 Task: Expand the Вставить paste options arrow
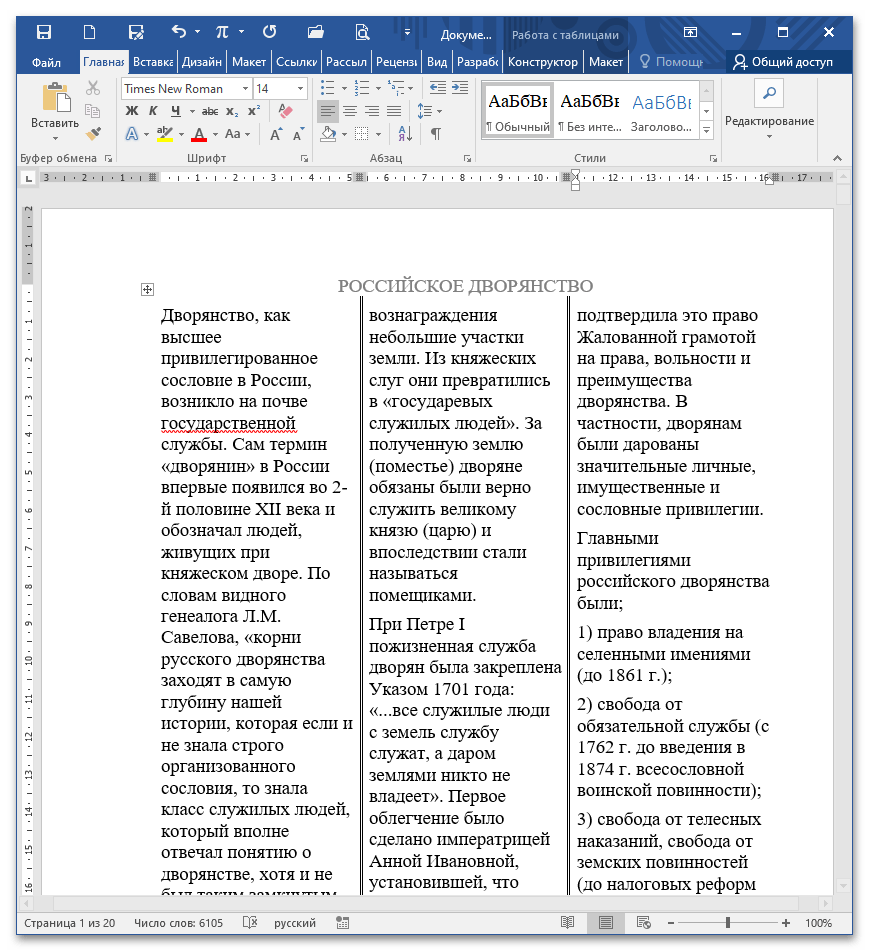(x=55, y=139)
